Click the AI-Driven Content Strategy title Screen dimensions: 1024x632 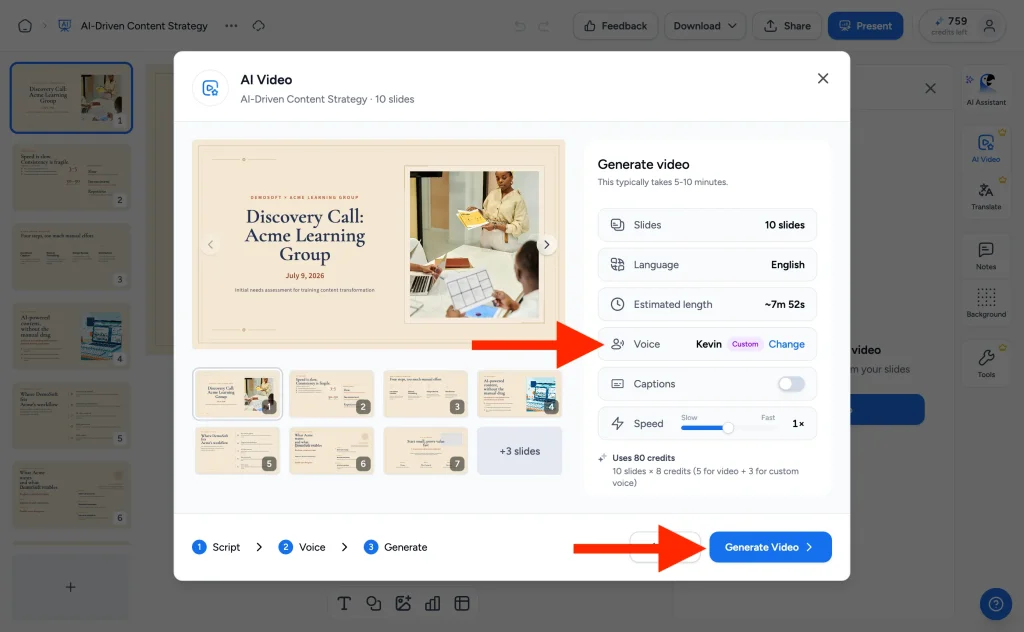click(x=144, y=26)
